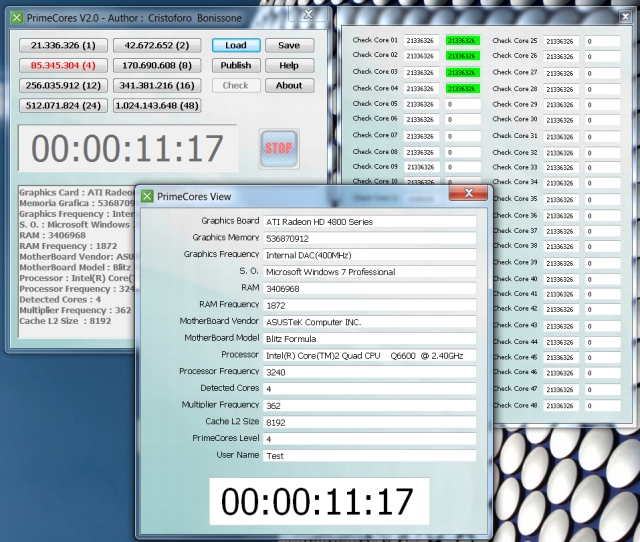Click 'Detected Cores : 4' in main log
This screenshot has width=640, height=542.
coord(60,300)
